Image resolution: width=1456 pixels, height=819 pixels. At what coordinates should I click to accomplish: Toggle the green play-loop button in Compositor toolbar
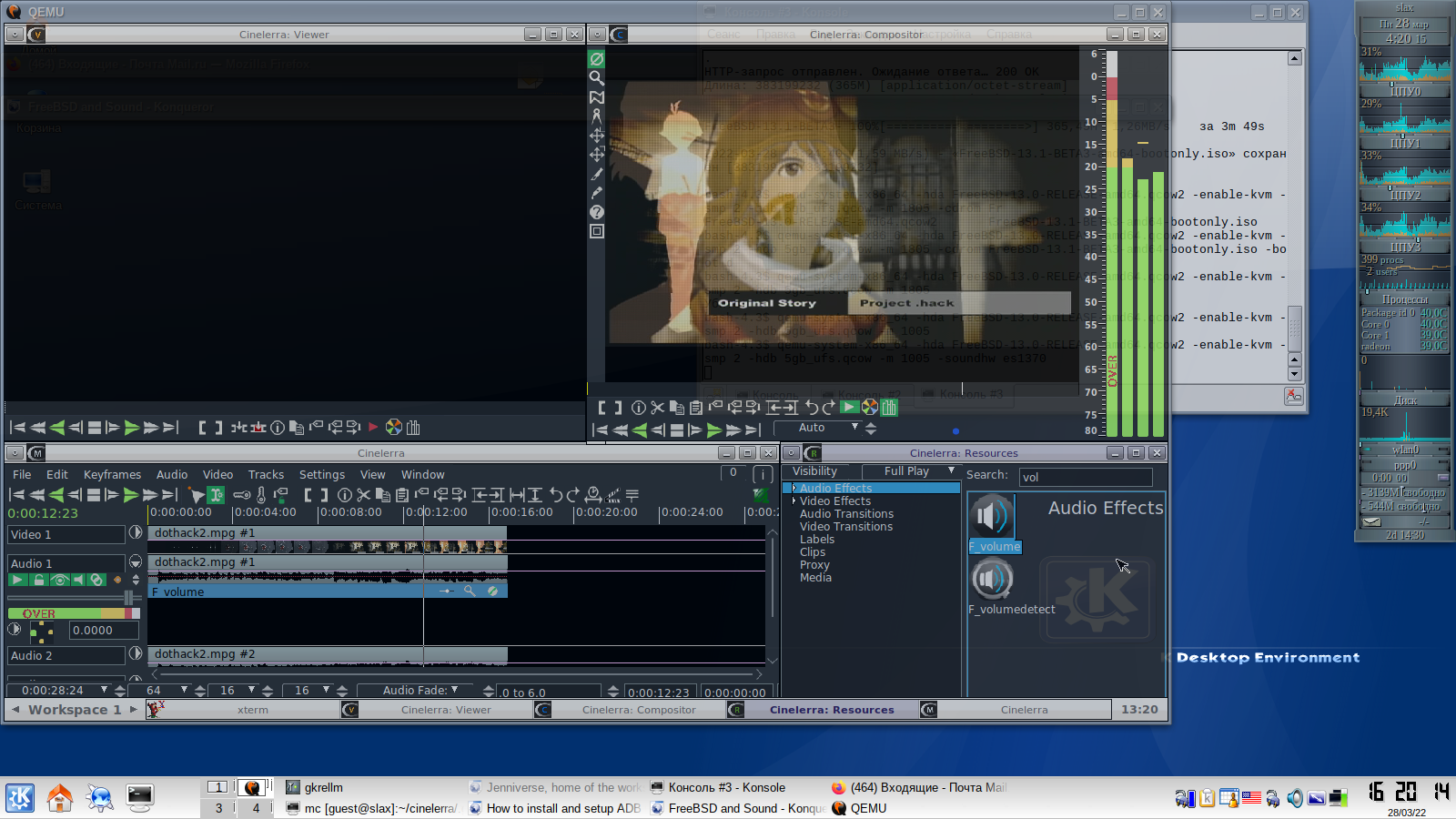click(x=849, y=408)
